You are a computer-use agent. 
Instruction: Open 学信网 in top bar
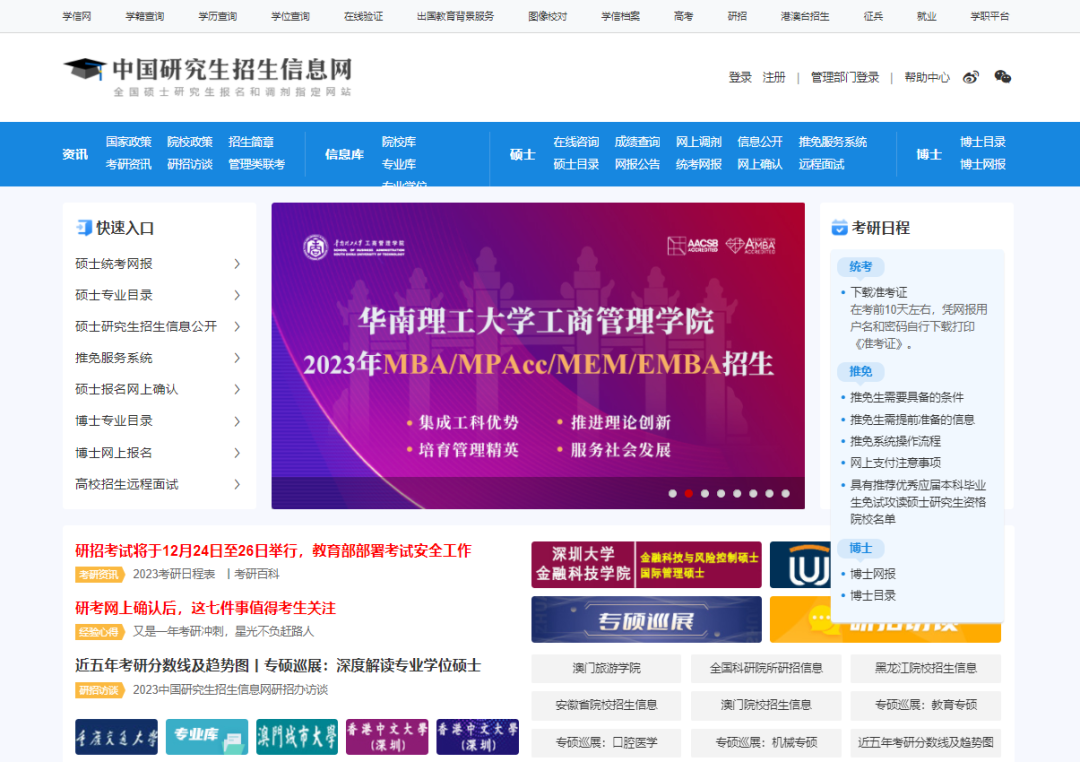[76, 17]
